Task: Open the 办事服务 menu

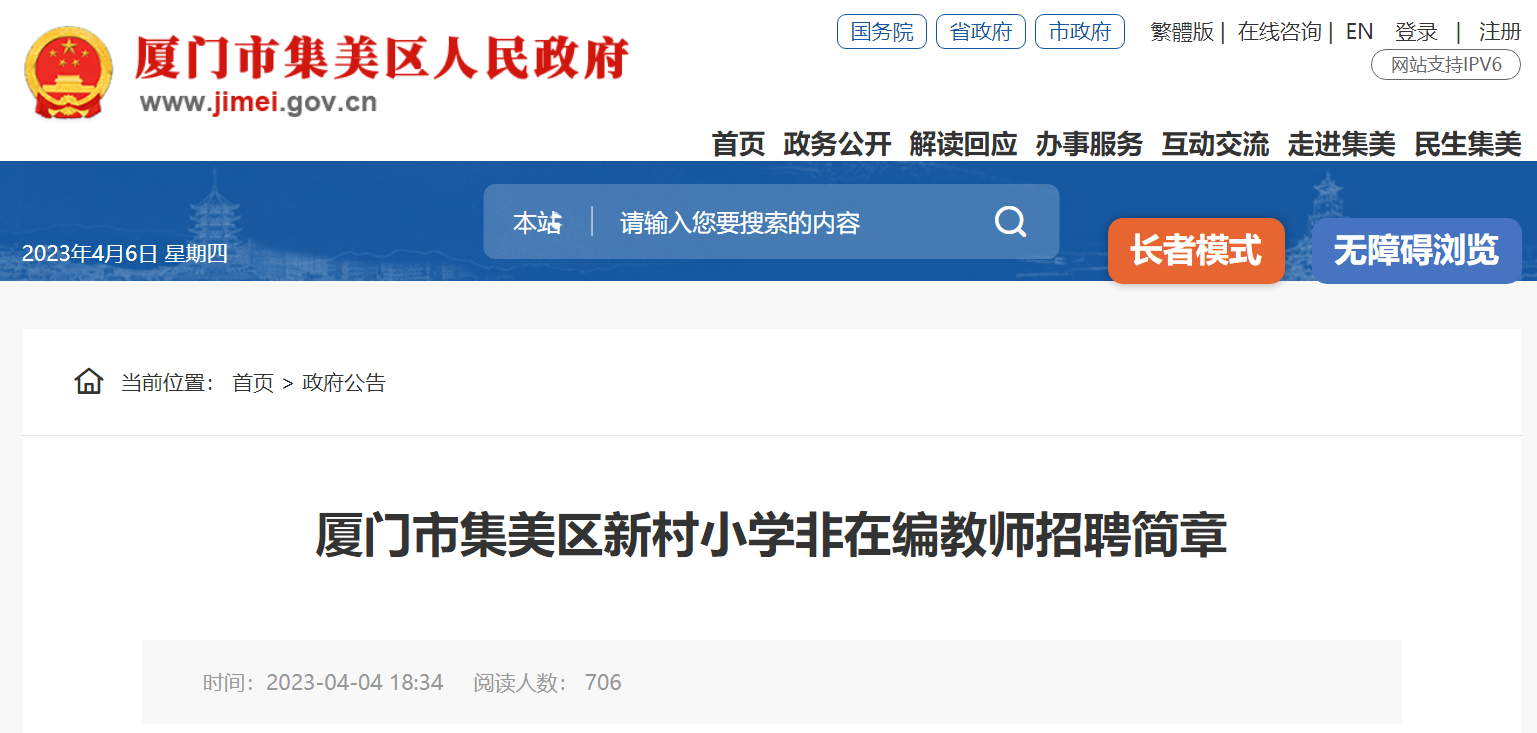Action: (x=1089, y=144)
